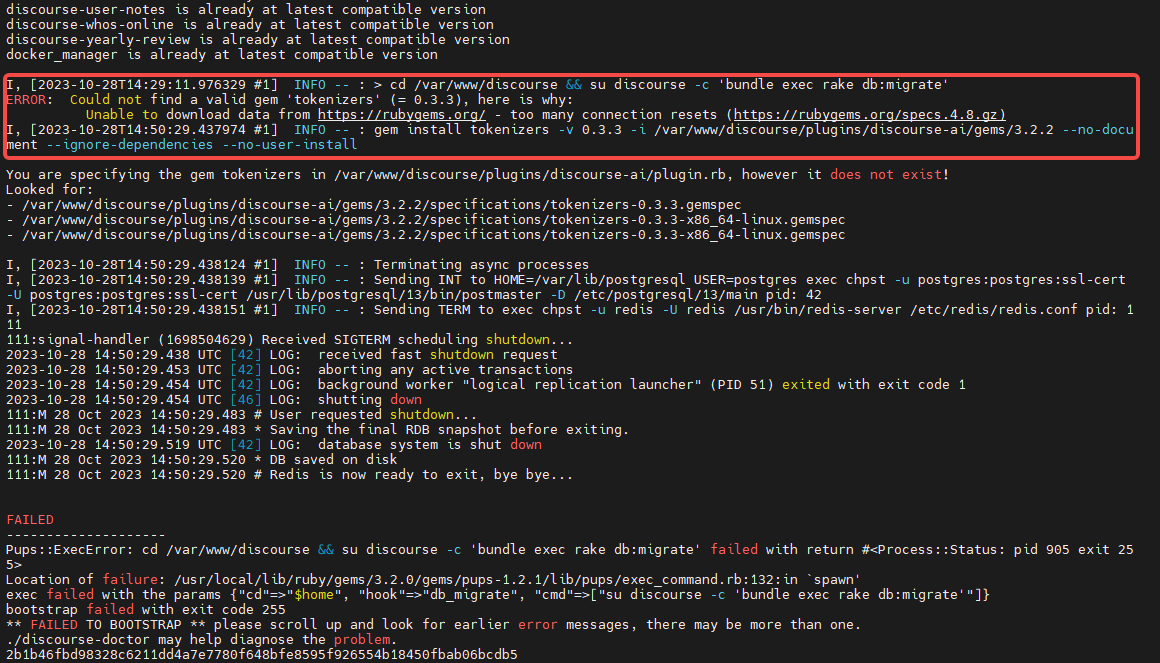Click the red 'ERROR:' label

pos(30,100)
